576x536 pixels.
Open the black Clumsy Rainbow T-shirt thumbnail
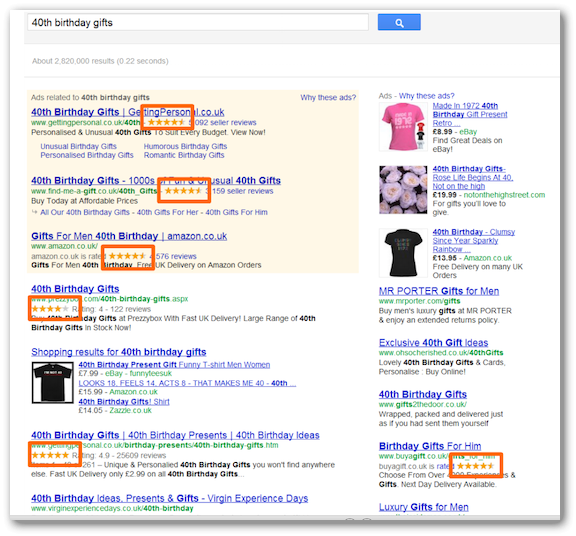403,253
